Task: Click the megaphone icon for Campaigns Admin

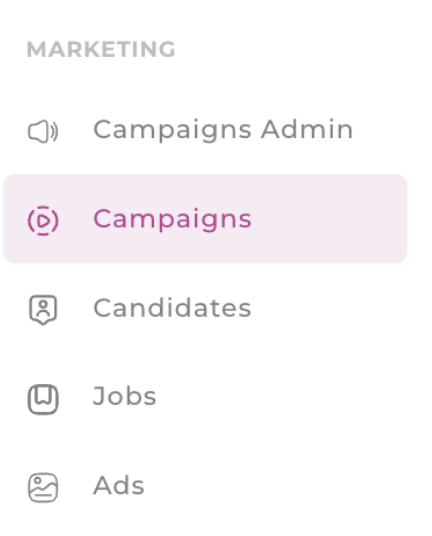Action: [x=43, y=131]
